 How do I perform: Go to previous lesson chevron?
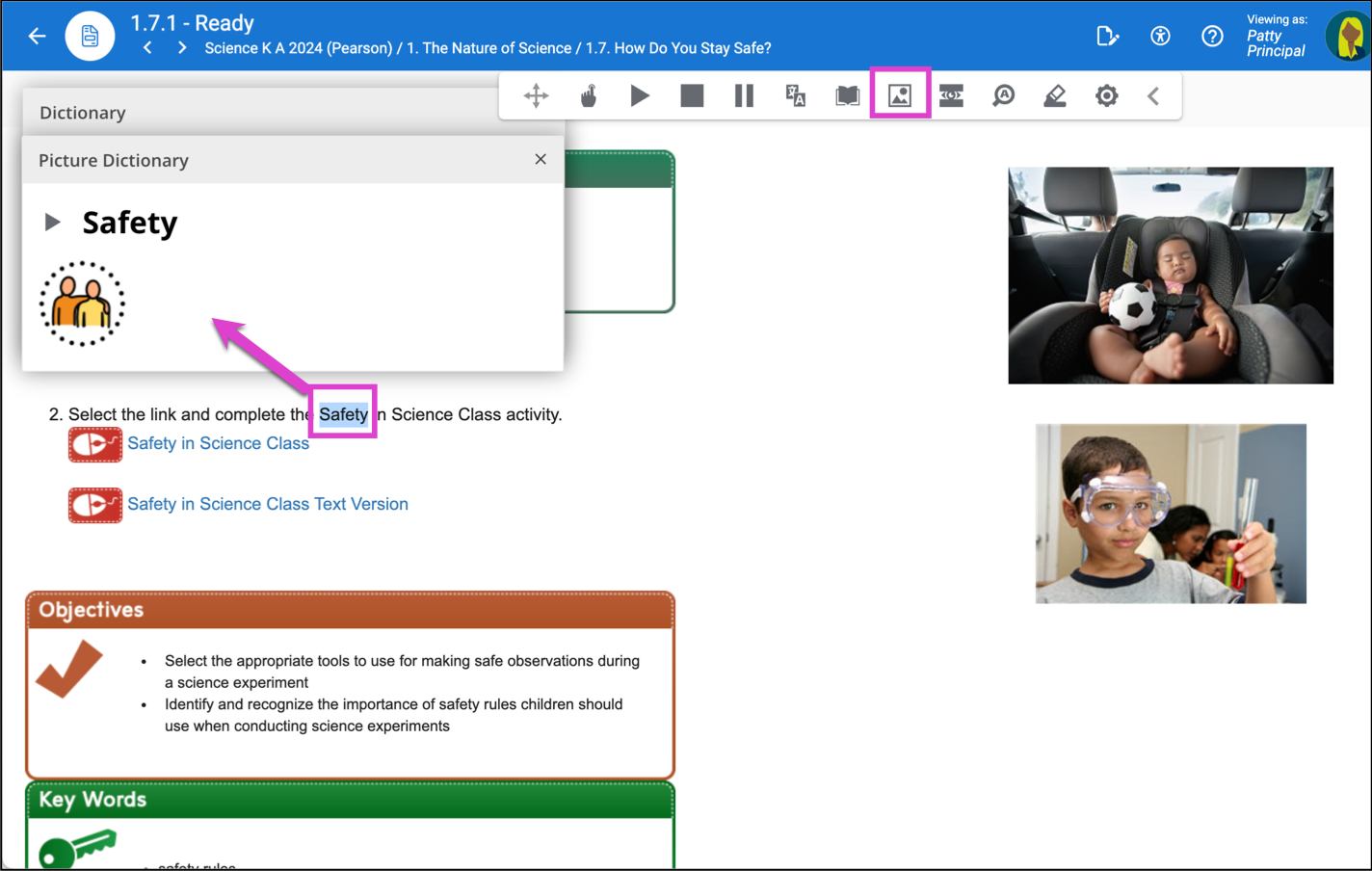point(147,47)
